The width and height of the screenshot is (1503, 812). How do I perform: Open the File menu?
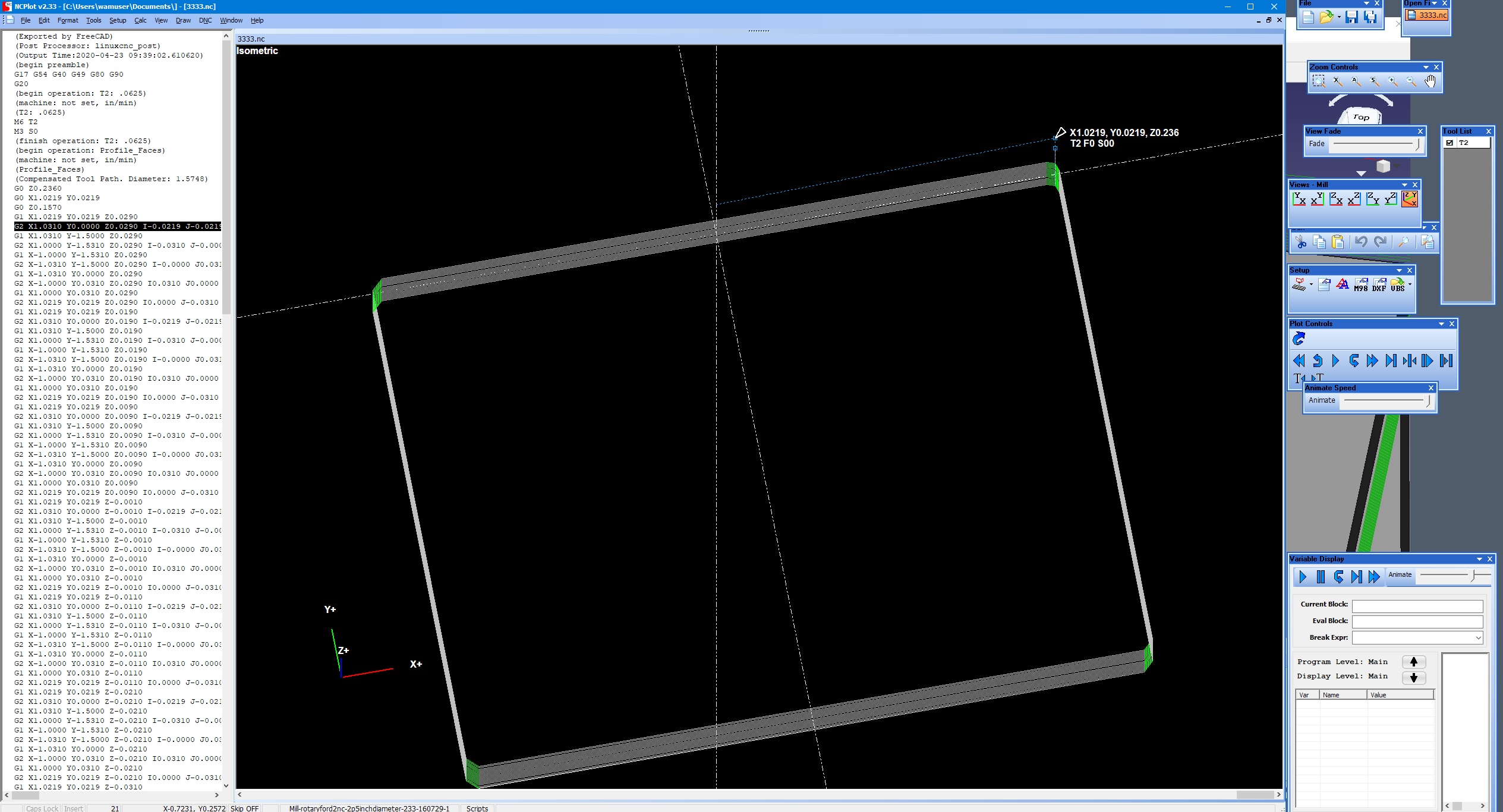pyautogui.click(x=26, y=20)
